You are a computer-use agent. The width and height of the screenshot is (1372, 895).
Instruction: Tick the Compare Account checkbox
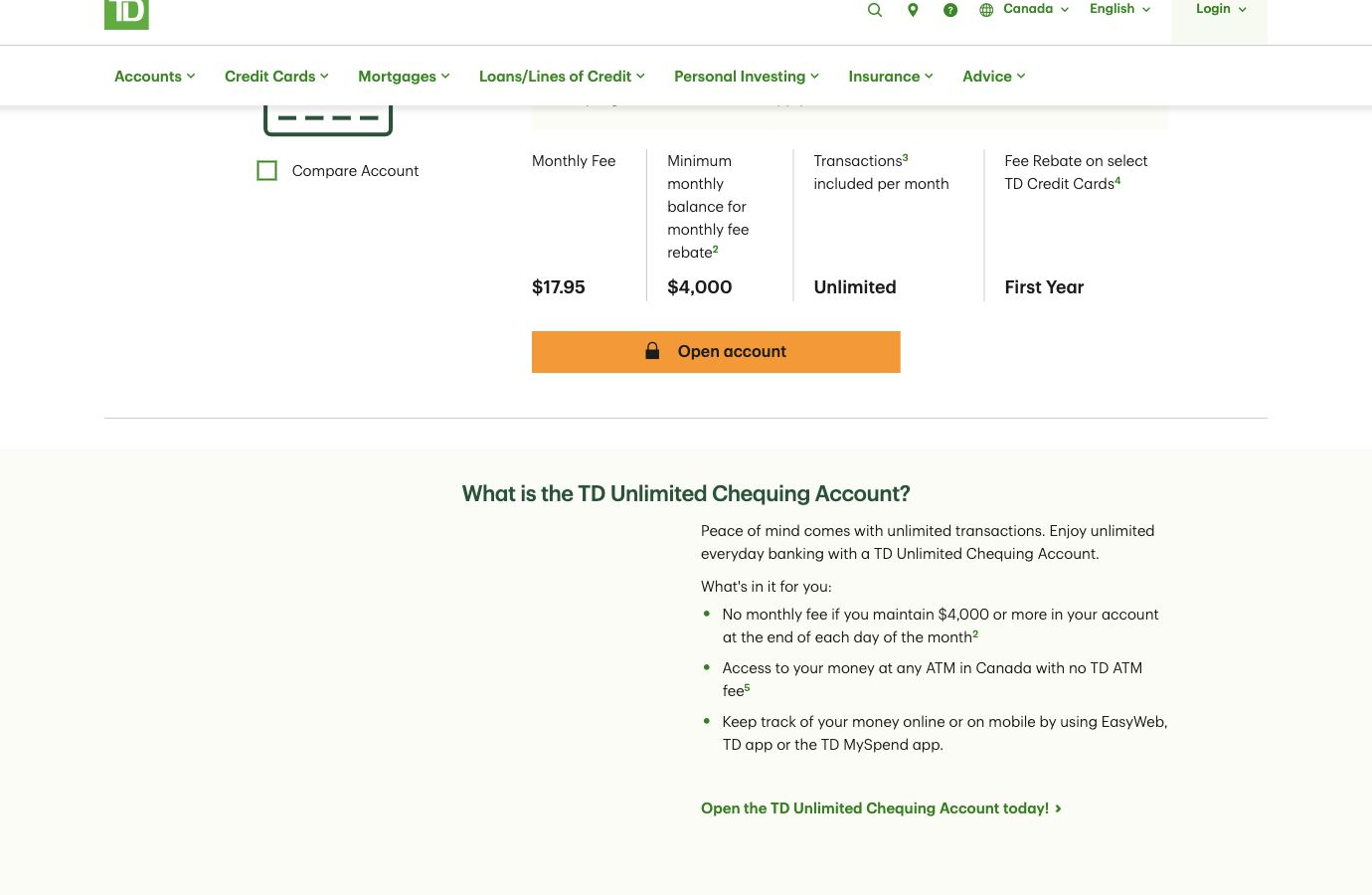tap(266, 171)
